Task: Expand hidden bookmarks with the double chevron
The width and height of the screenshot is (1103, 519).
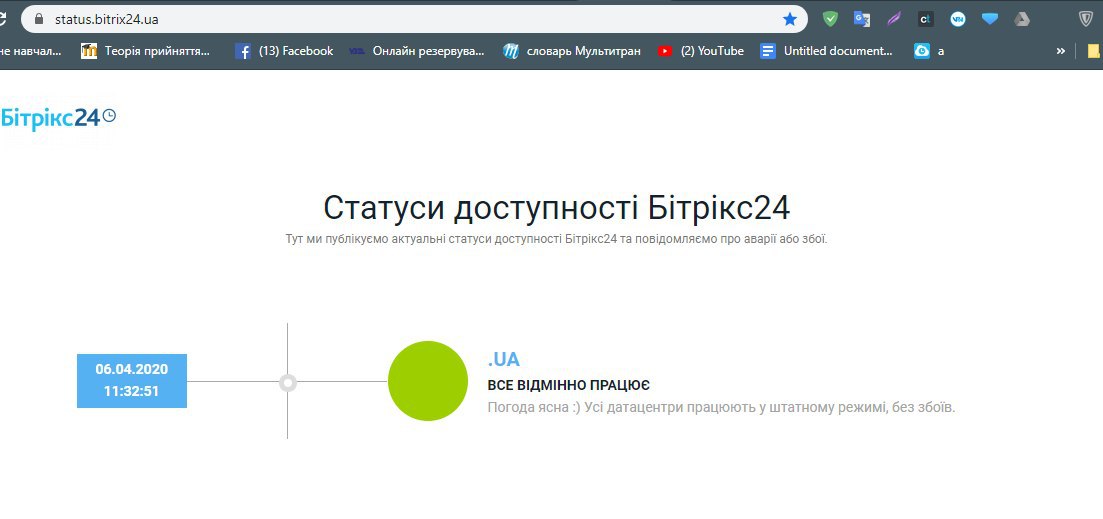Action: (x=1061, y=51)
